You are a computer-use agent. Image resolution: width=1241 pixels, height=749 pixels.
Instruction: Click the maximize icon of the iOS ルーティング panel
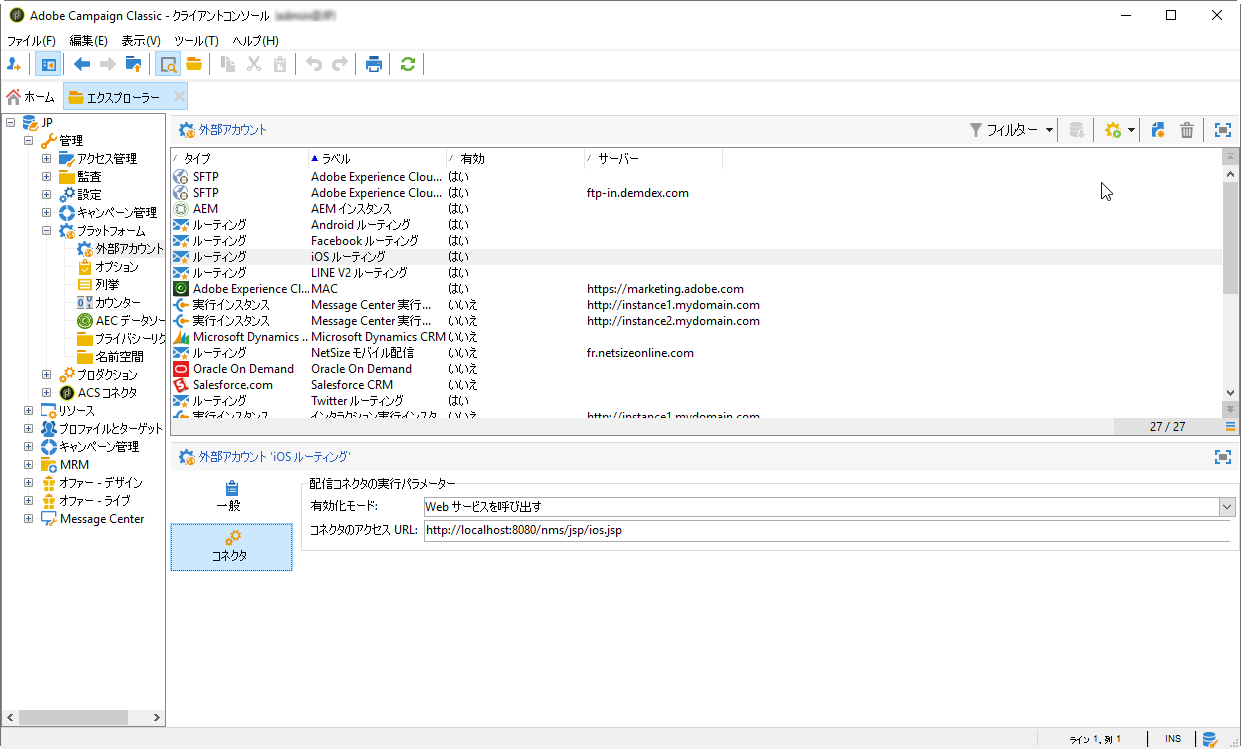coord(1222,456)
